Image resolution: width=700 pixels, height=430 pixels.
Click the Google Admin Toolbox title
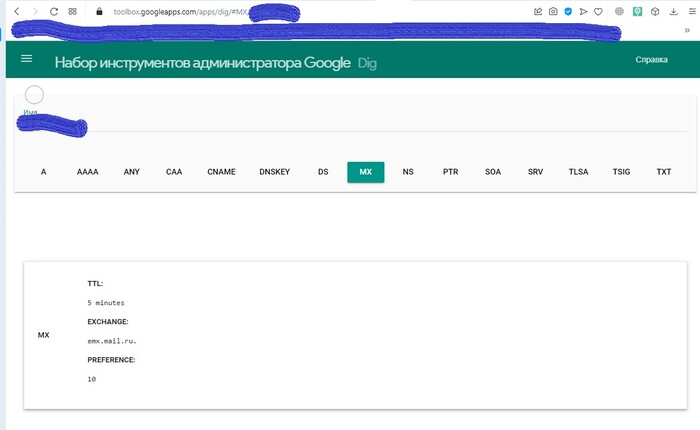point(202,63)
